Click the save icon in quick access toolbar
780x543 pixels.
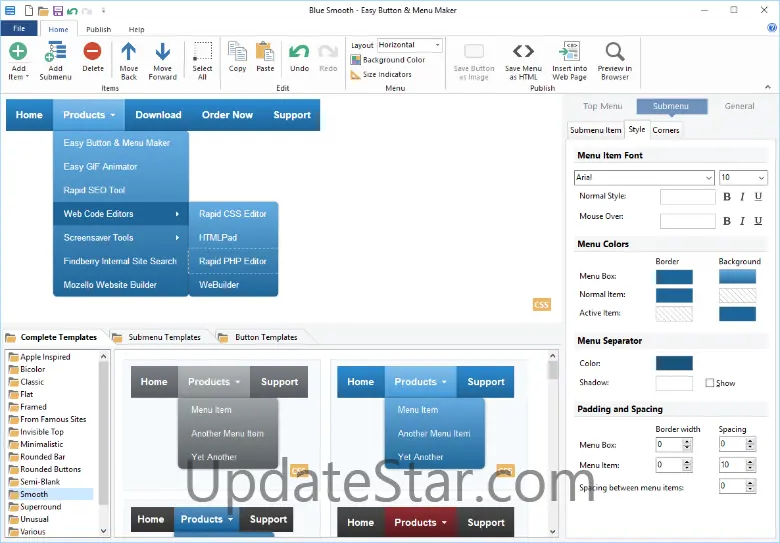point(58,10)
